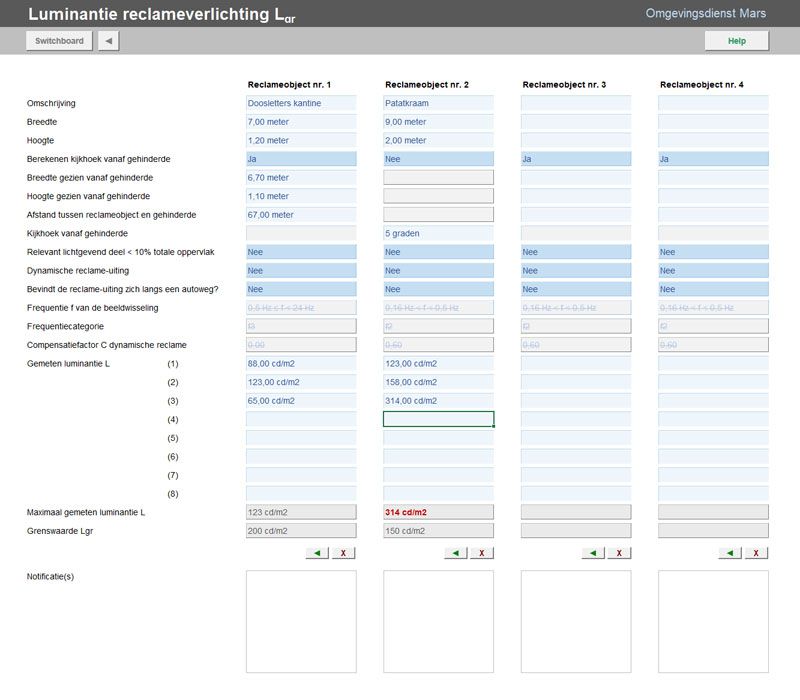Click red X button under Reclameobject nr. 3

(x=619, y=553)
